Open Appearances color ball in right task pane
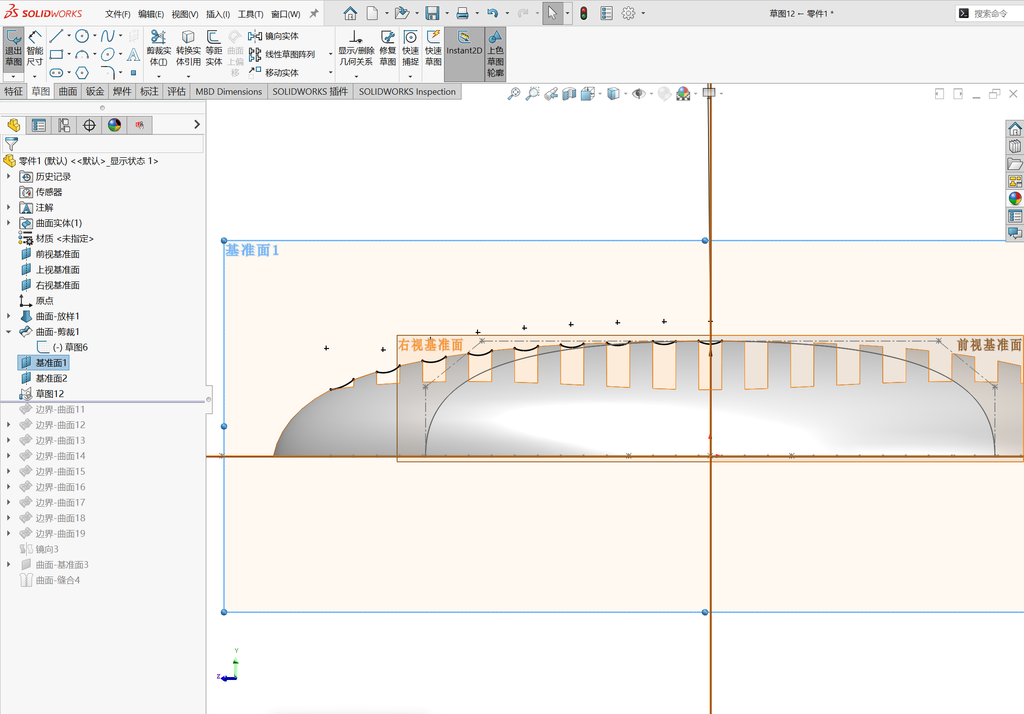Viewport: 1024px width, 714px height. click(1015, 199)
